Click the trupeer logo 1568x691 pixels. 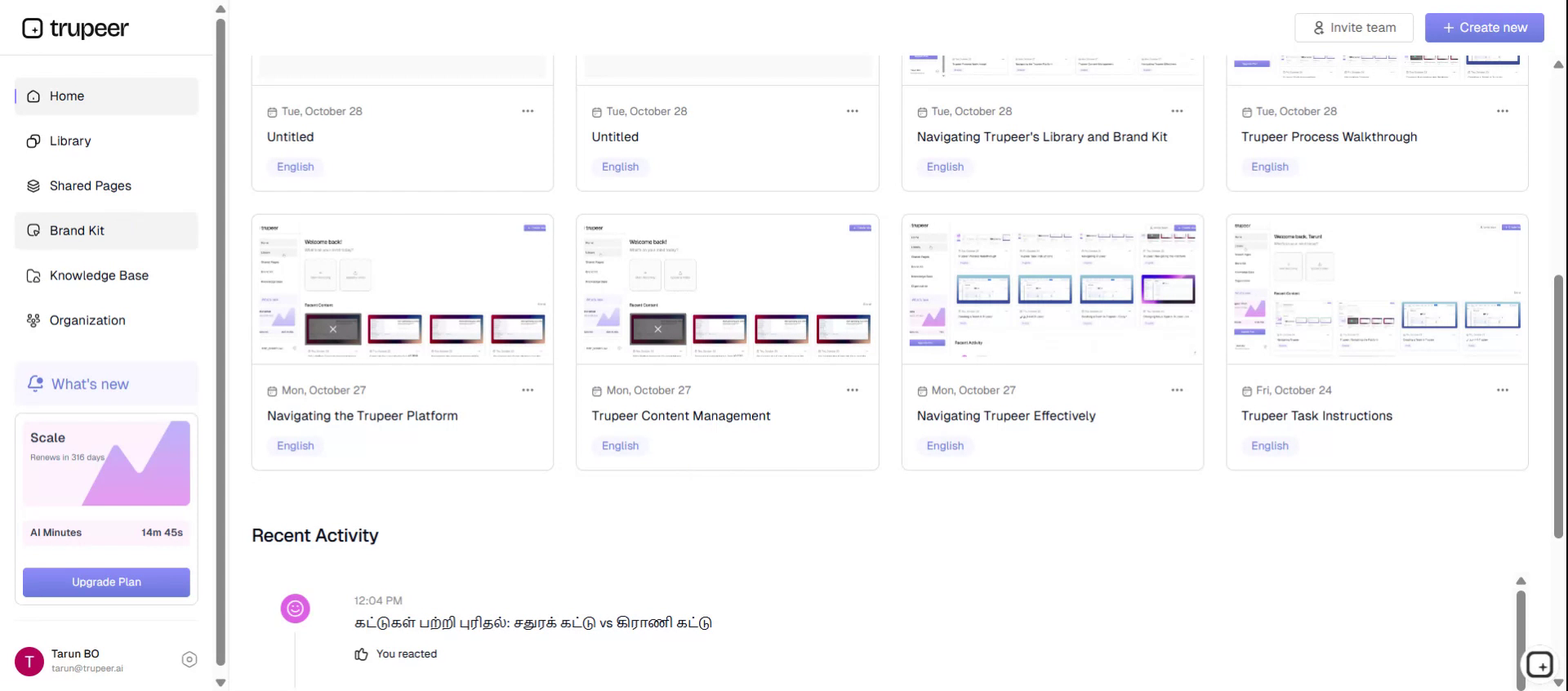click(x=75, y=29)
